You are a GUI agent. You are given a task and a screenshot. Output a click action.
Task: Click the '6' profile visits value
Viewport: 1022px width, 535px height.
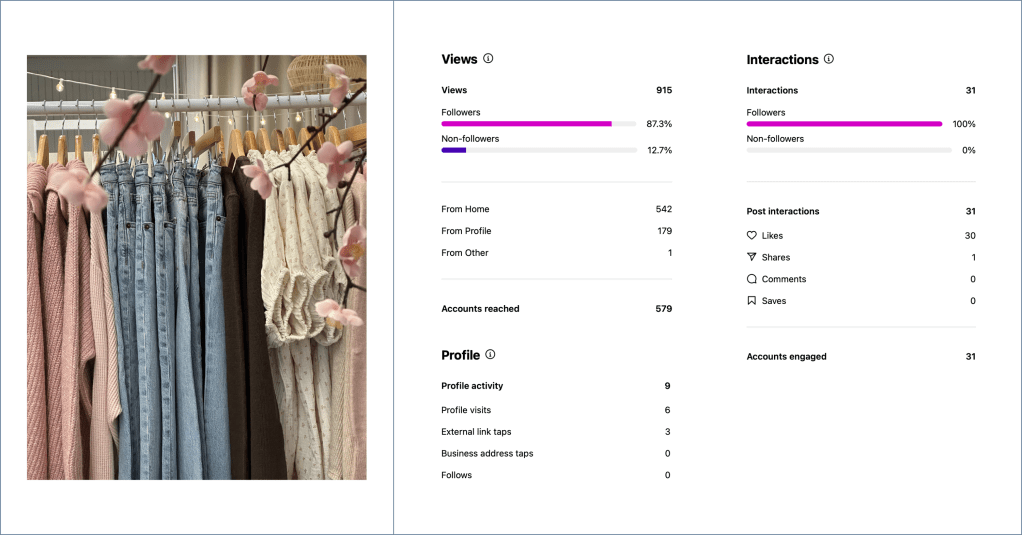pyautogui.click(x=667, y=410)
